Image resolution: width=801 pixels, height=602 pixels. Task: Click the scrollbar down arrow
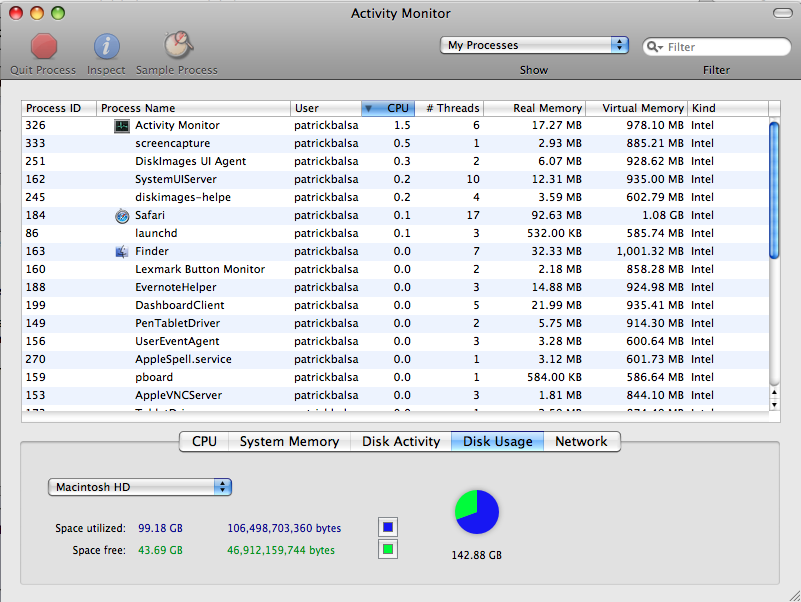[774, 405]
